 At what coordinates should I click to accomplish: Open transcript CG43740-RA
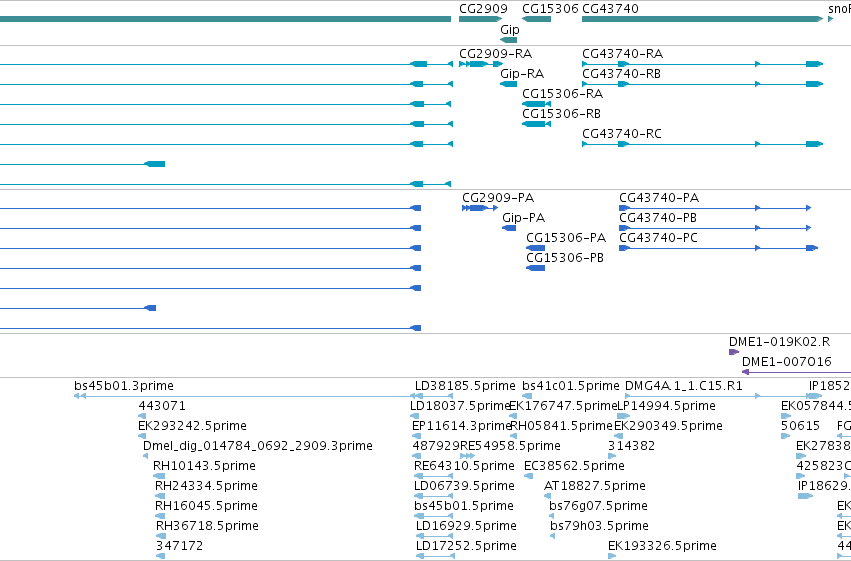coord(623,54)
